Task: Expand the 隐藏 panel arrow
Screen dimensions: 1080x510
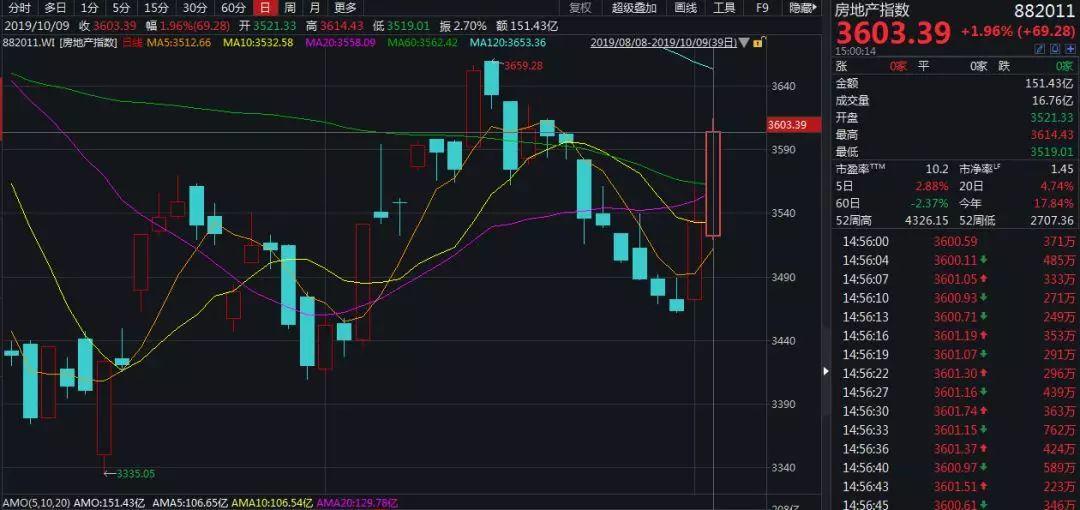Action: pos(816,8)
